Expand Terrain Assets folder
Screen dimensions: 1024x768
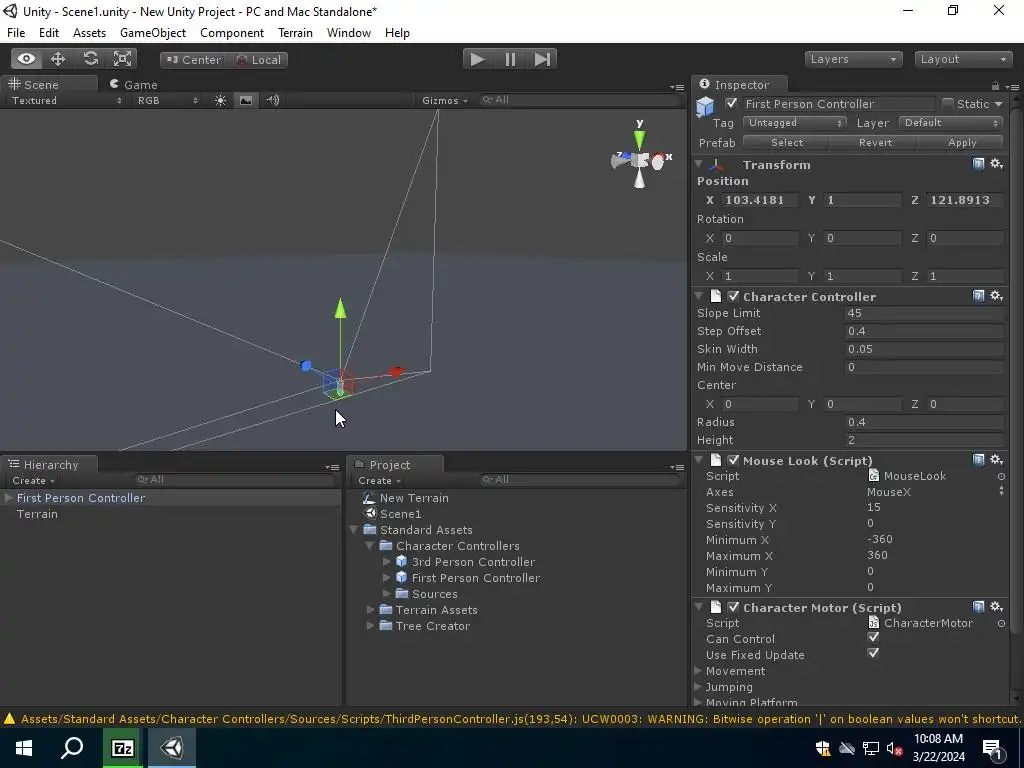click(370, 610)
